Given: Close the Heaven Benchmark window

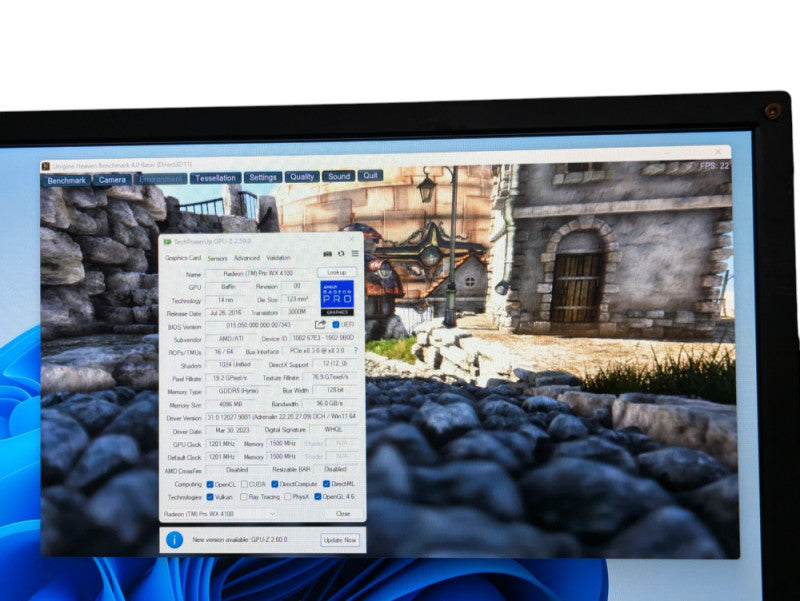Looking at the screenshot, I should coord(718,152).
